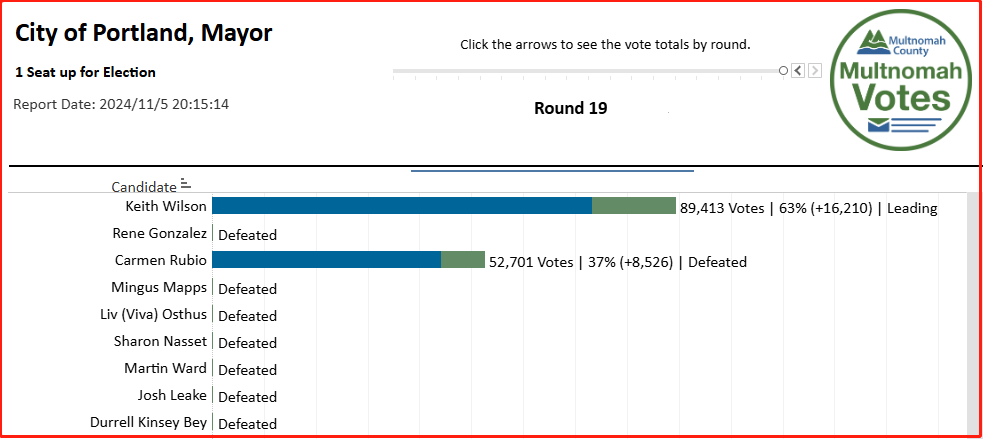The image size is (983, 439).
Task: Click the Candidate column header
Action: click(x=144, y=187)
